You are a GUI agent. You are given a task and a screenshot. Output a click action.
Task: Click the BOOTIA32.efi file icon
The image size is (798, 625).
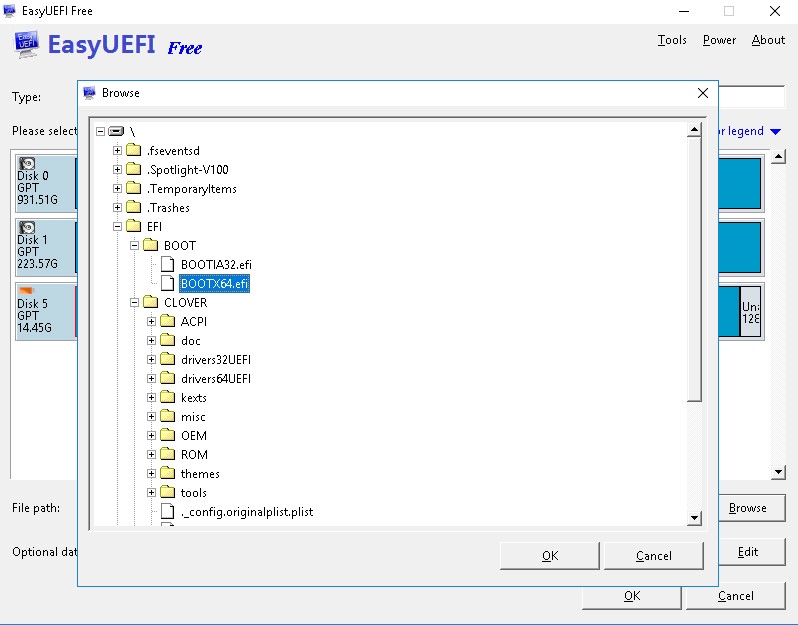coord(167,264)
